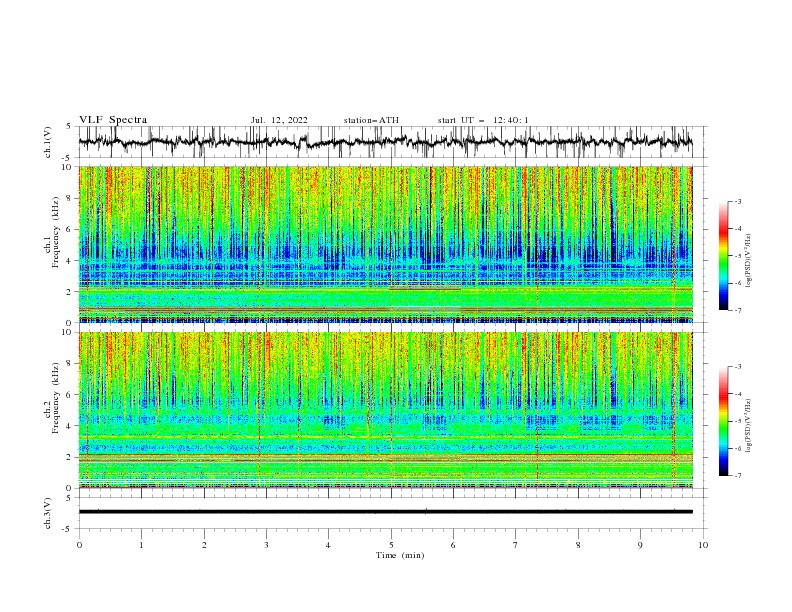This screenshot has height=612, width=792.
Task: Click the "-4" label on lower colorbar
Action: point(737,394)
